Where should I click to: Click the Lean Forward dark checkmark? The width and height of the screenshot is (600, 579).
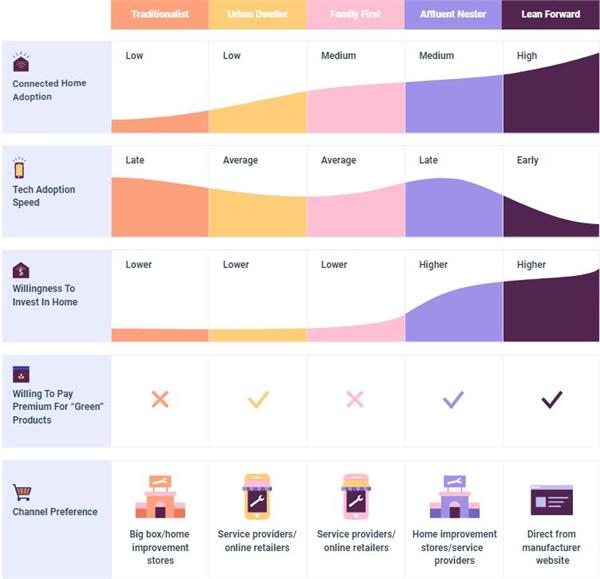[x=551, y=400]
